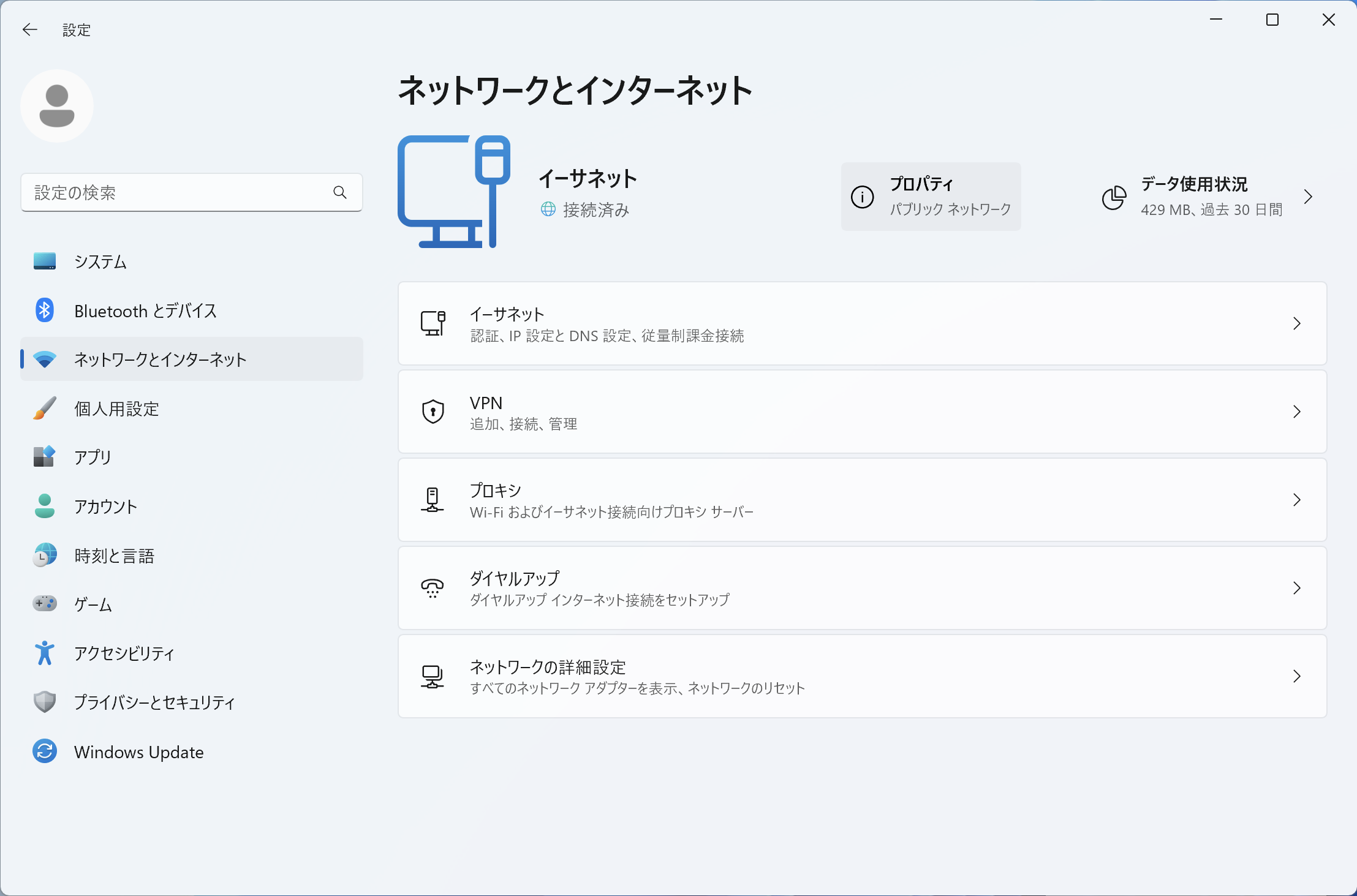Click the アプリ icon in the sidebar
This screenshot has height=896, width=1357.
tap(43, 457)
